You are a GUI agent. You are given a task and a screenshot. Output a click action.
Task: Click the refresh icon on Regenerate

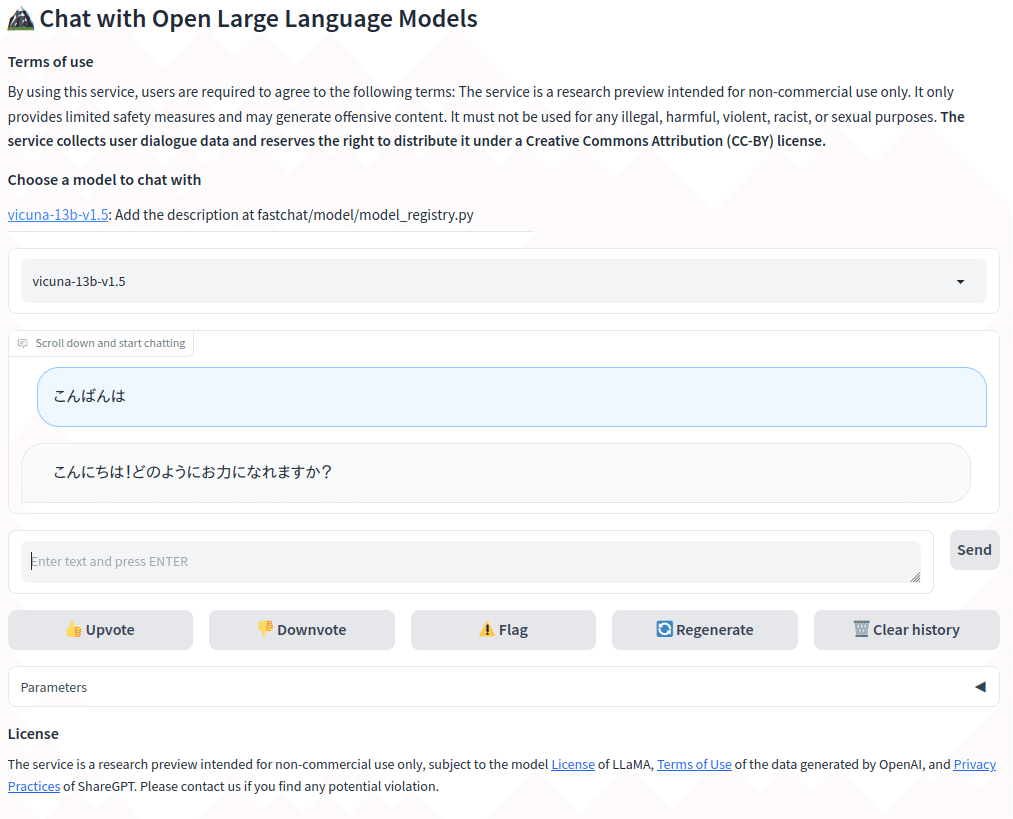click(664, 629)
